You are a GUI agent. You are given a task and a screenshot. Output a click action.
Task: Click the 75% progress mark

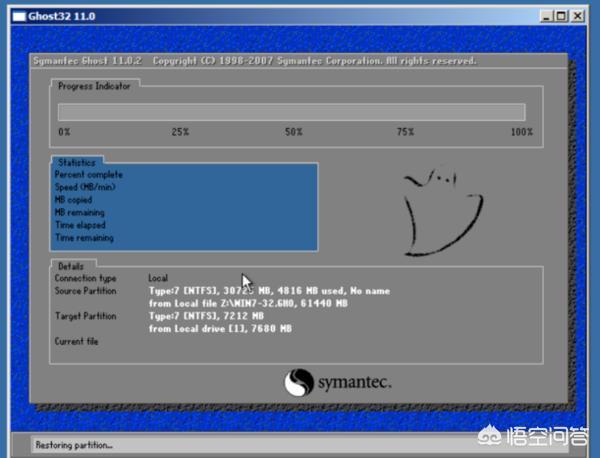405,132
